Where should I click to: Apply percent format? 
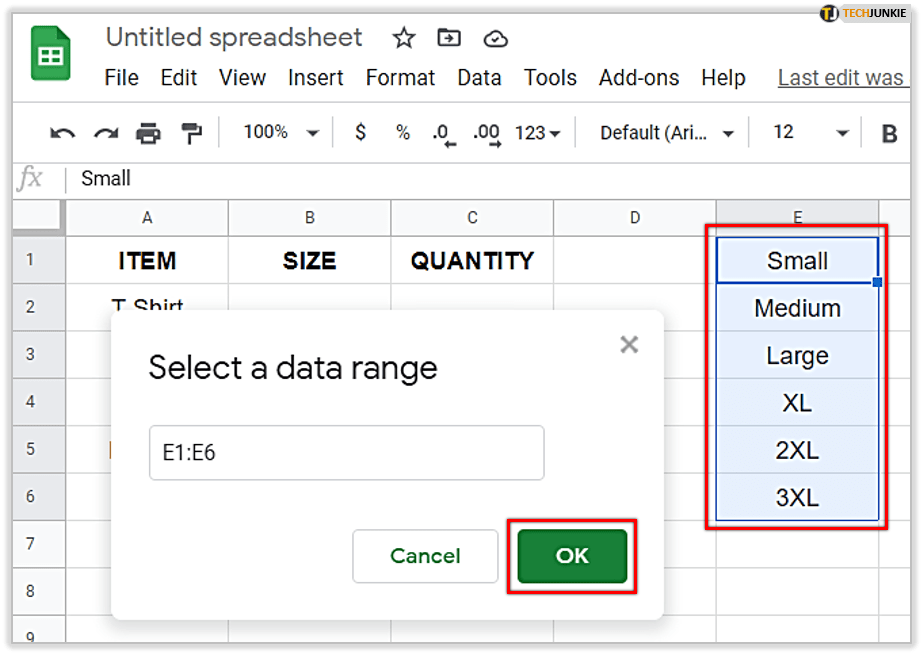(x=403, y=132)
